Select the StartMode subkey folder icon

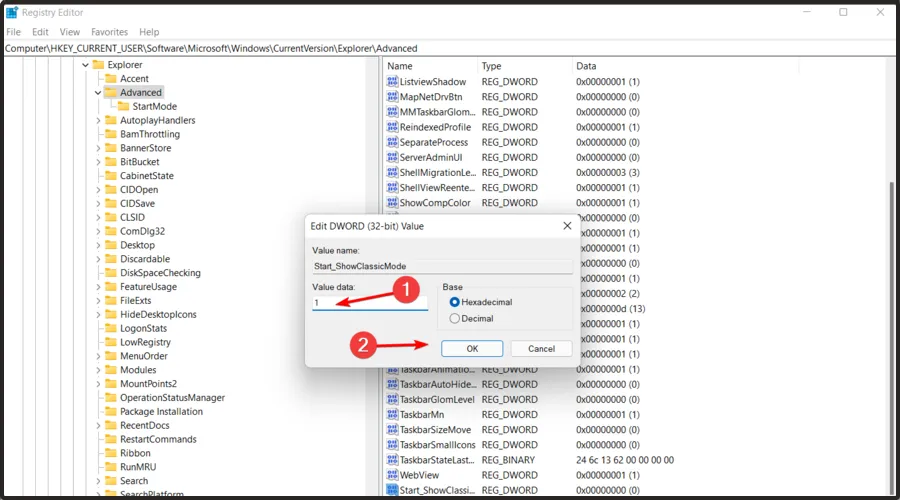[123, 106]
